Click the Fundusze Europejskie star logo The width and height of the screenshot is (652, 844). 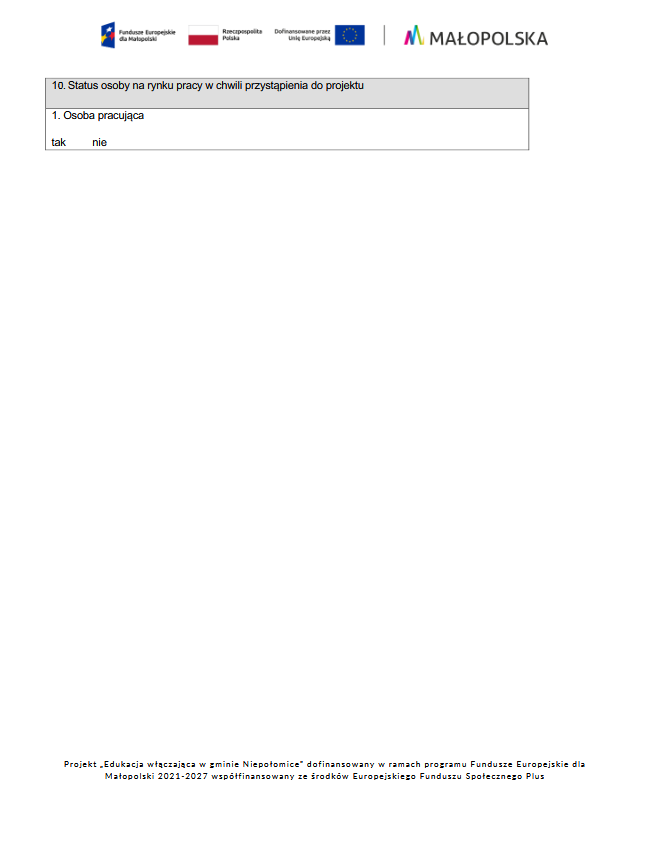[108, 35]
